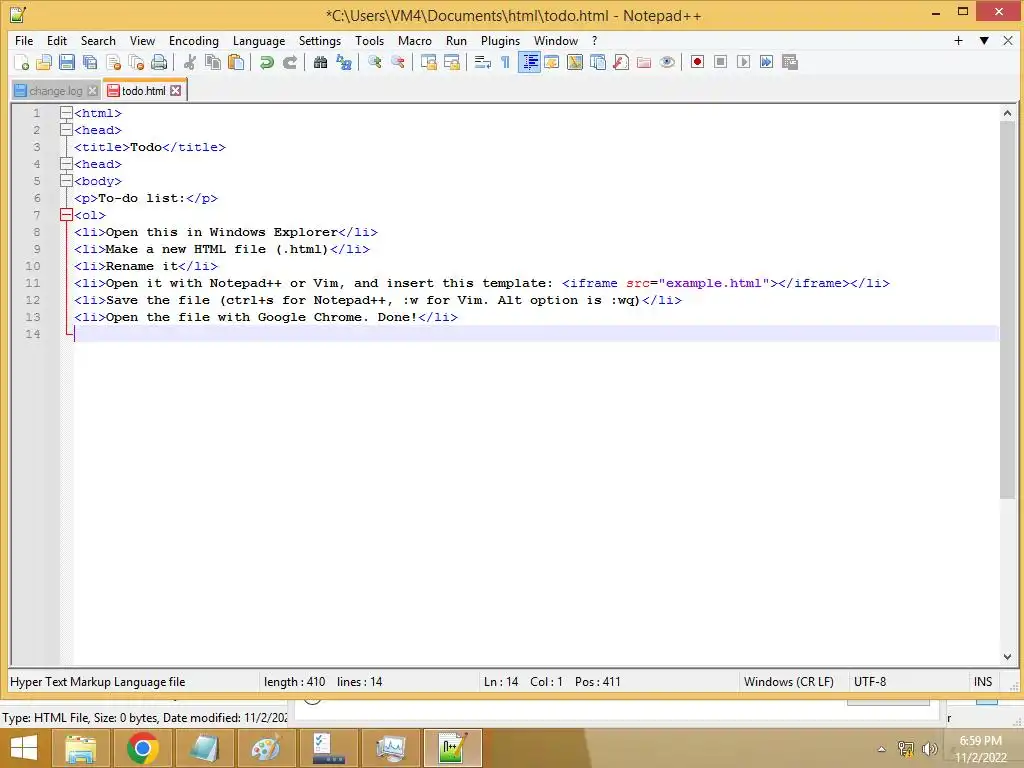Click the plus button at the menu bar's right

point(958,40)
